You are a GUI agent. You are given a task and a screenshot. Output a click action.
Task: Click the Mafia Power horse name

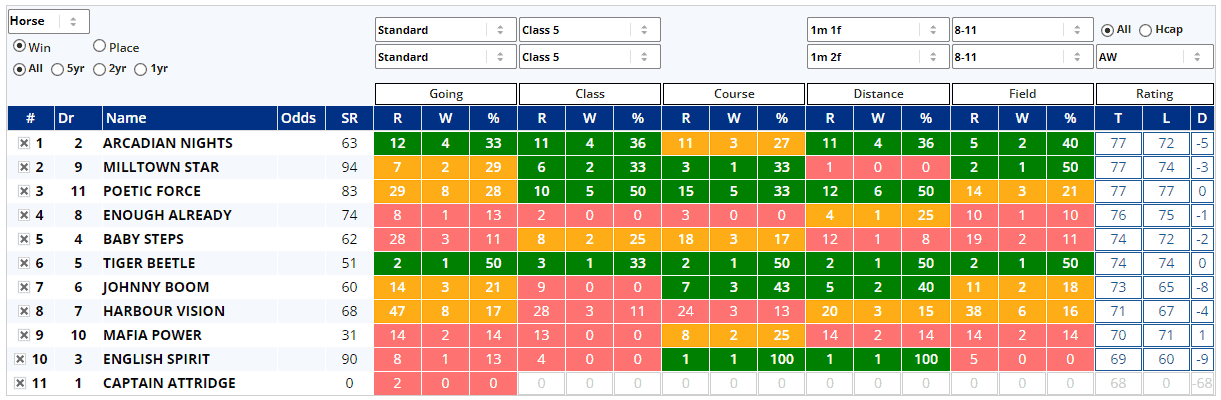(x=152, y=335)
